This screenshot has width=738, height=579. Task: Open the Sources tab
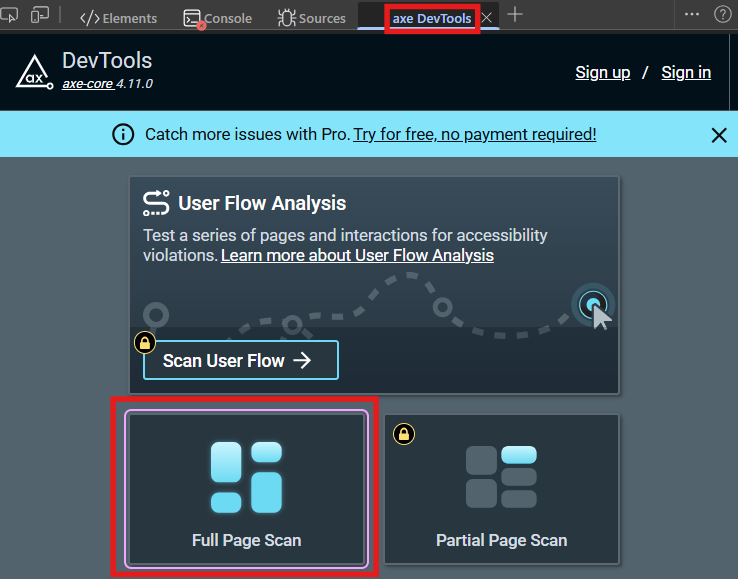click(312, 18)
